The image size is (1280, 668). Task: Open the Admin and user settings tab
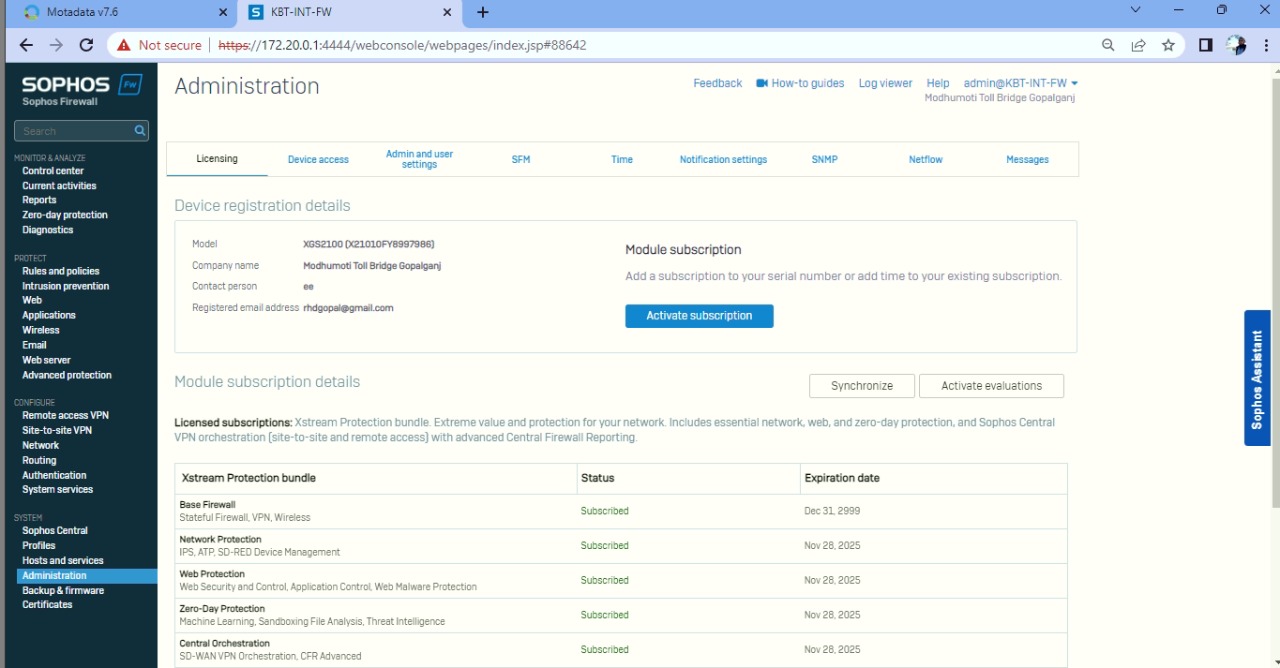click(x=419, y=159)
